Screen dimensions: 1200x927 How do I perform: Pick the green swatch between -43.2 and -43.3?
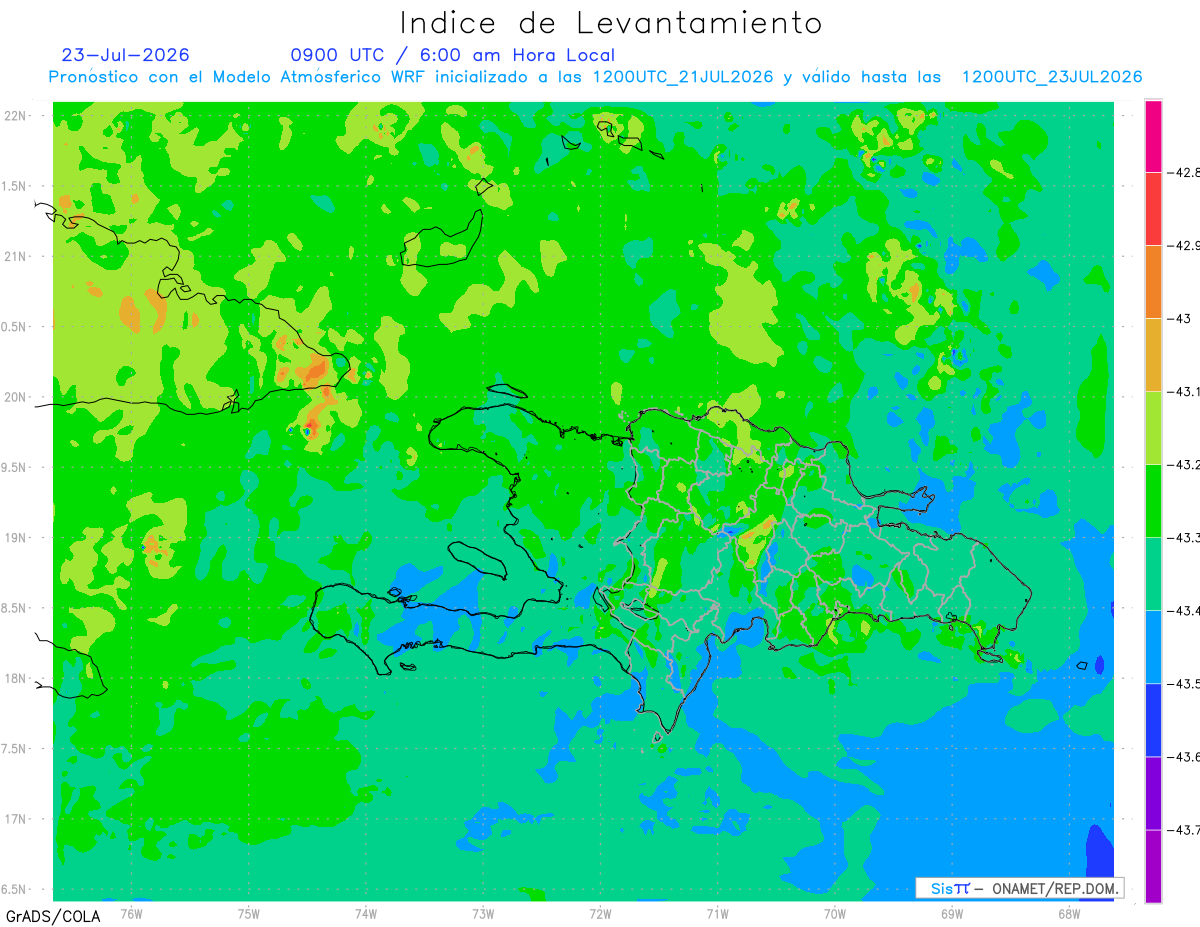point(1153,501)
